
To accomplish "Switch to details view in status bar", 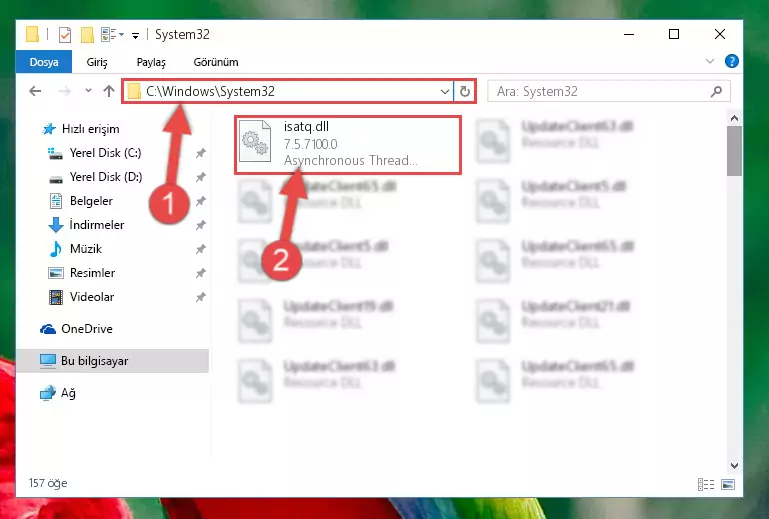I will coord(706,485).
